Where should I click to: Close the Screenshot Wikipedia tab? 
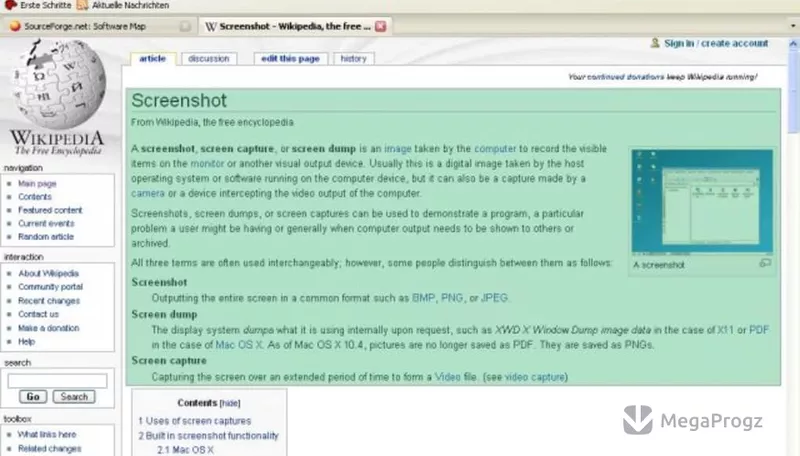coord(381,26)
